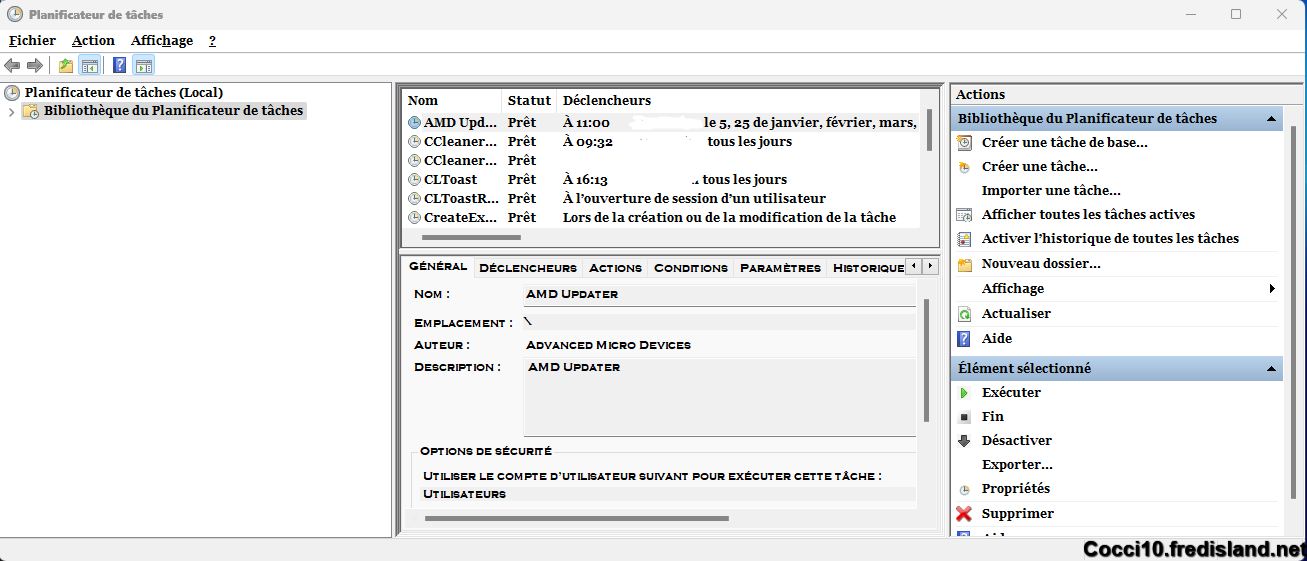Viewport: 1307px width, 561px height.
Task: Click the Forward arrow toolbar icon
Action: pyautogui.click(x=35, y=66)
